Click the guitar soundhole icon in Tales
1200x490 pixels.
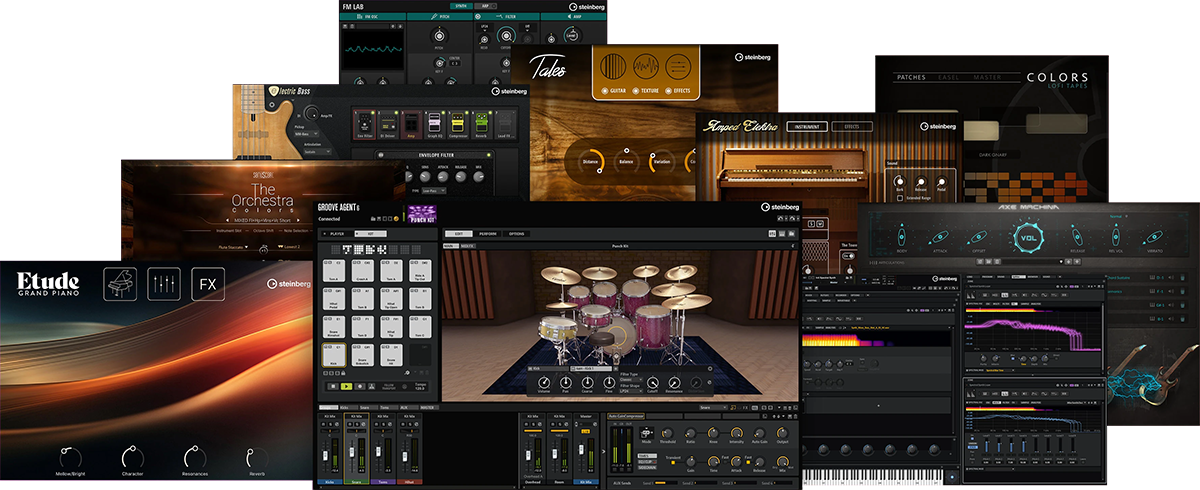pos(612,68)
